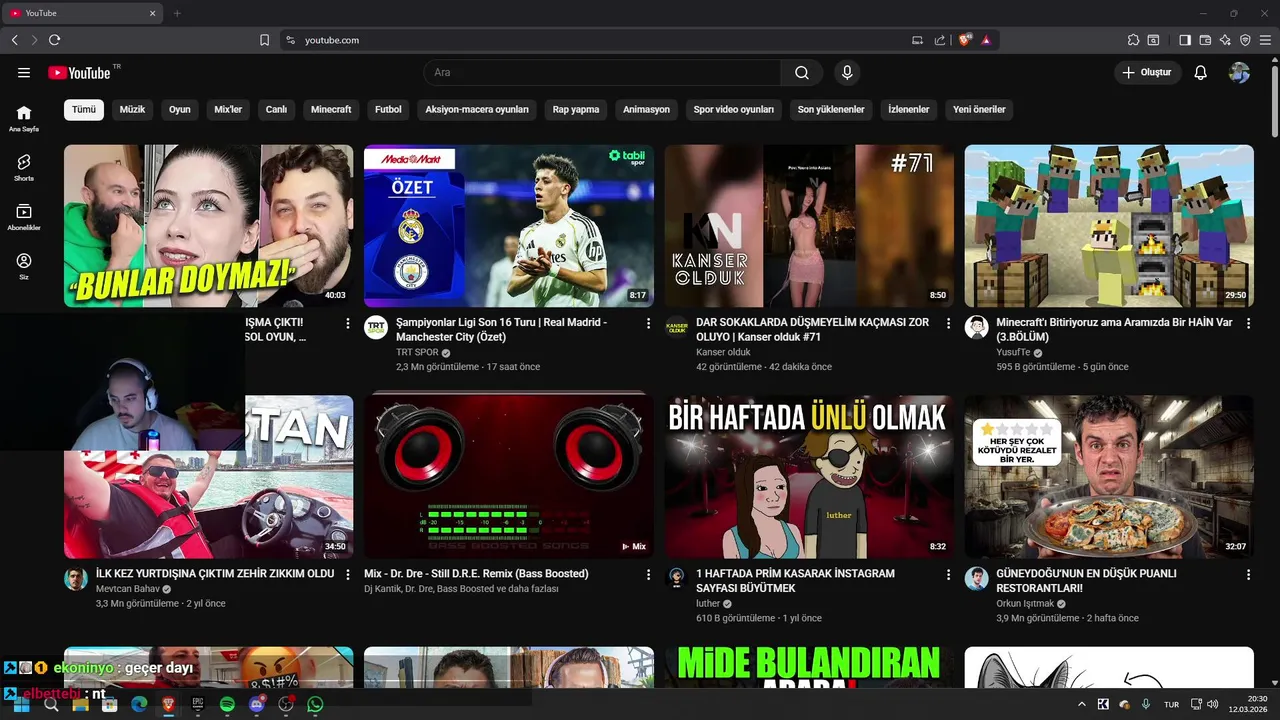The width and height of the screenshot is (1280, 720).
Task: Select the Canlı filter chip
Action: (276, 109)
